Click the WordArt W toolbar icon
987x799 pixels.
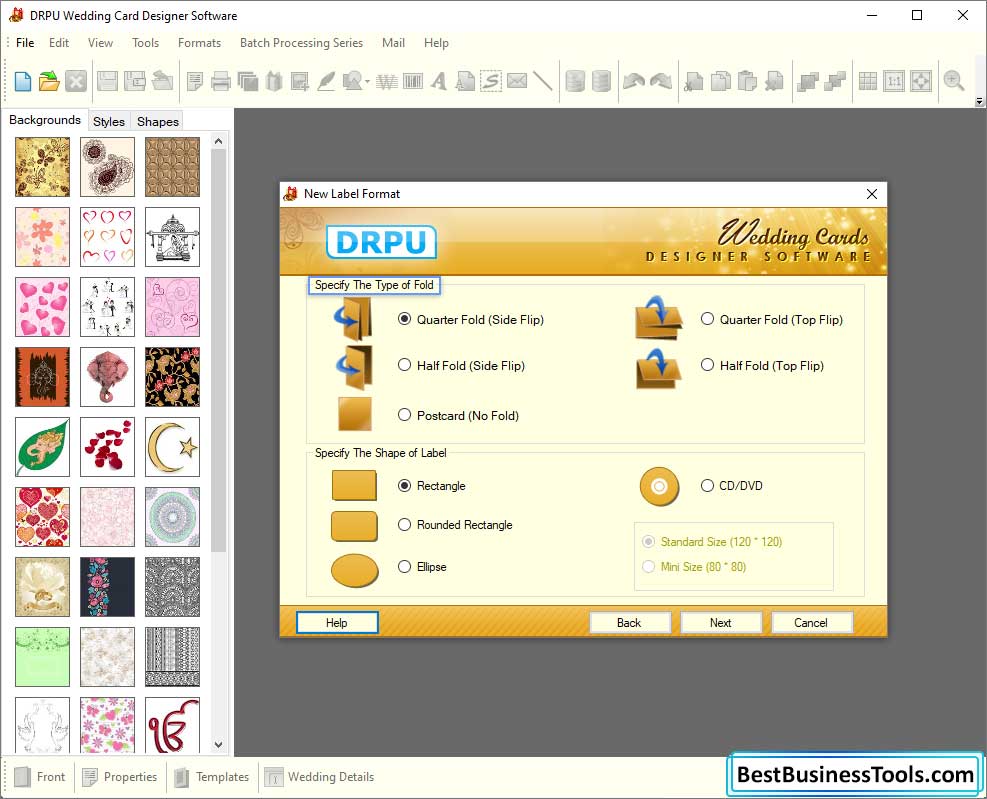[386, 81]
